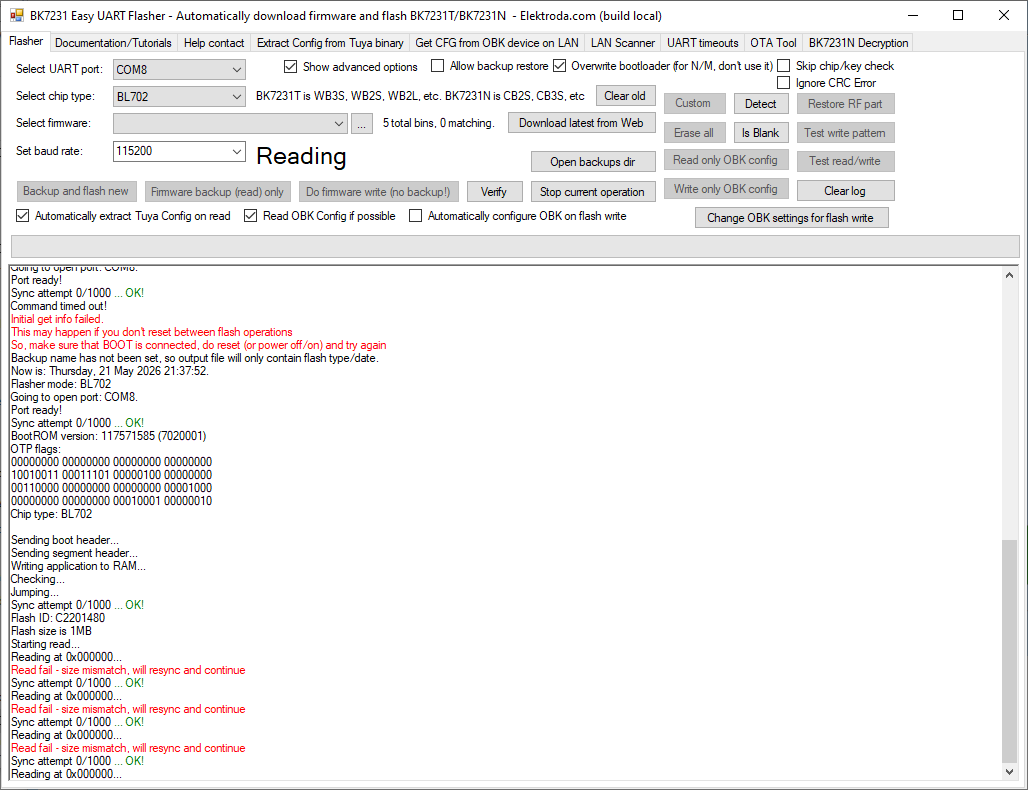Click the 'Flasher mode: BL702' log line
Screen dimensions: 1028x790
coord(61,384)
